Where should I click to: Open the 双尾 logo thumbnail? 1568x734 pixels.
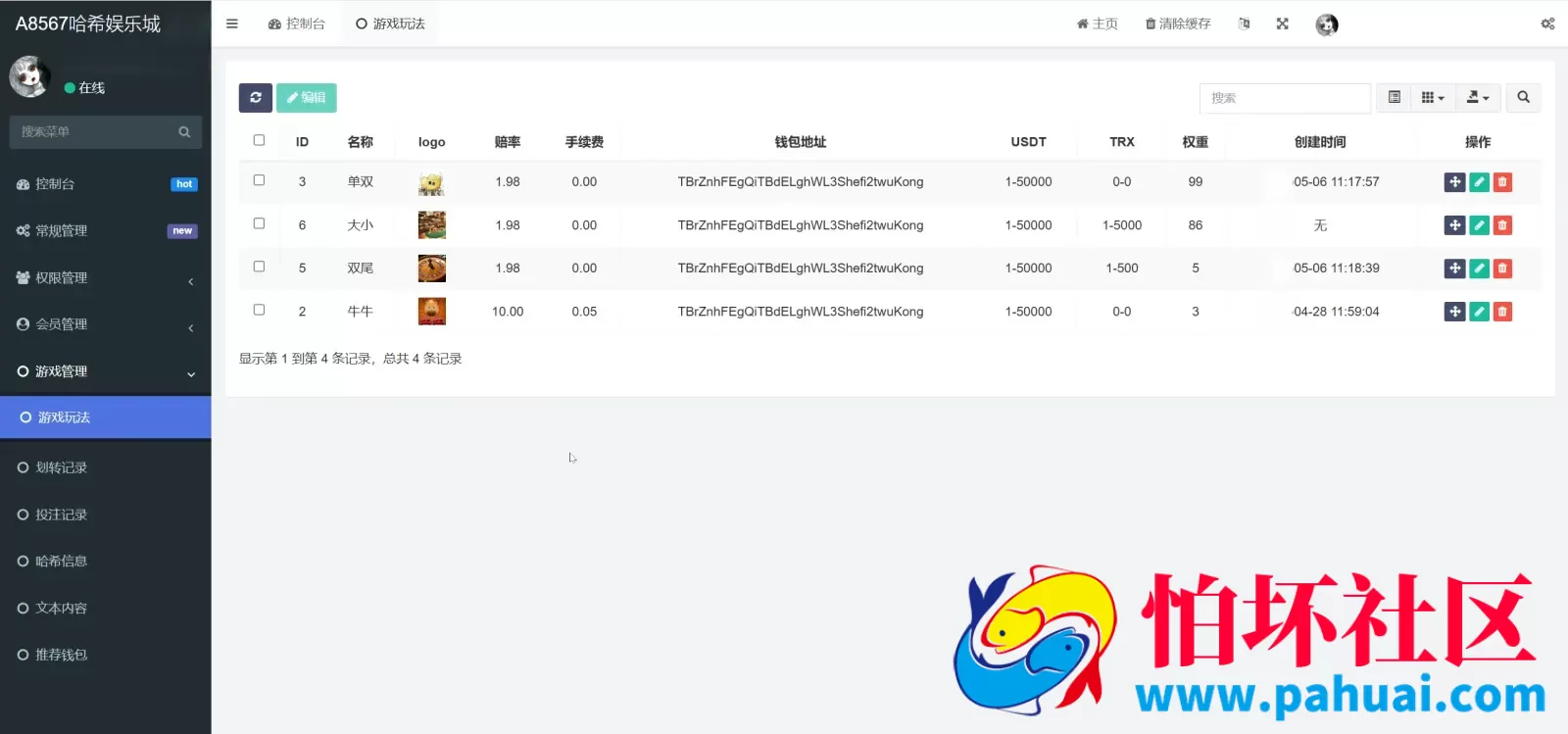(431, 269)
